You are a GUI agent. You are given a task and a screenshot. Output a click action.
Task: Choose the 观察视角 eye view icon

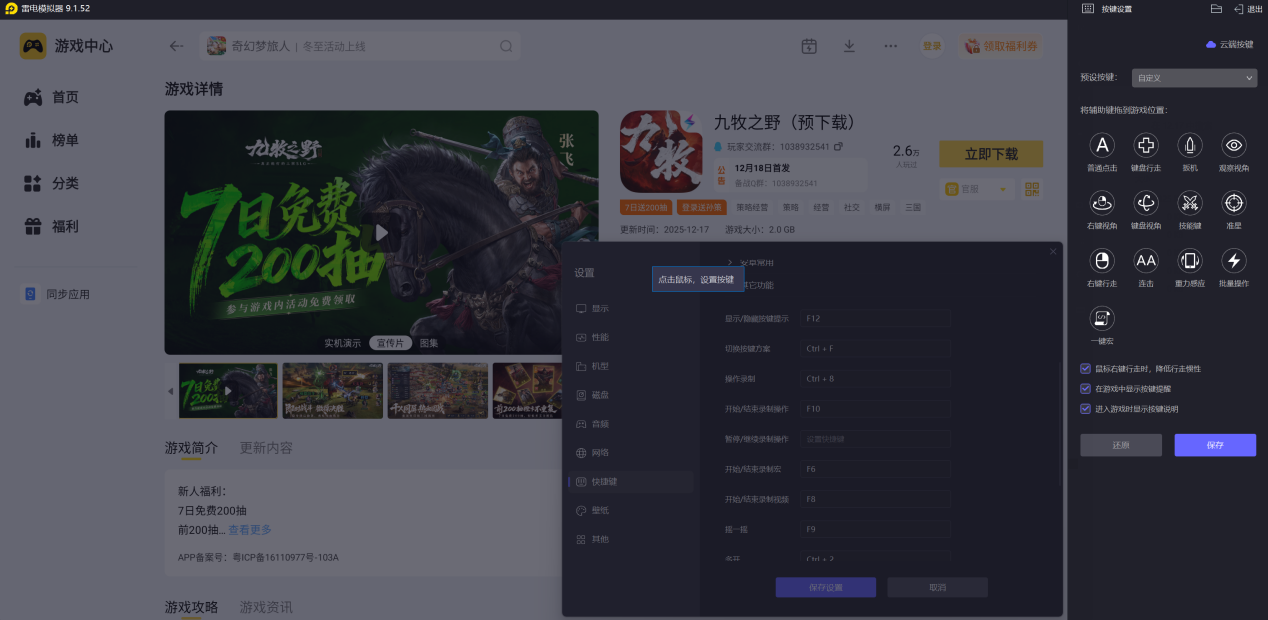[x=1234, y=146]
